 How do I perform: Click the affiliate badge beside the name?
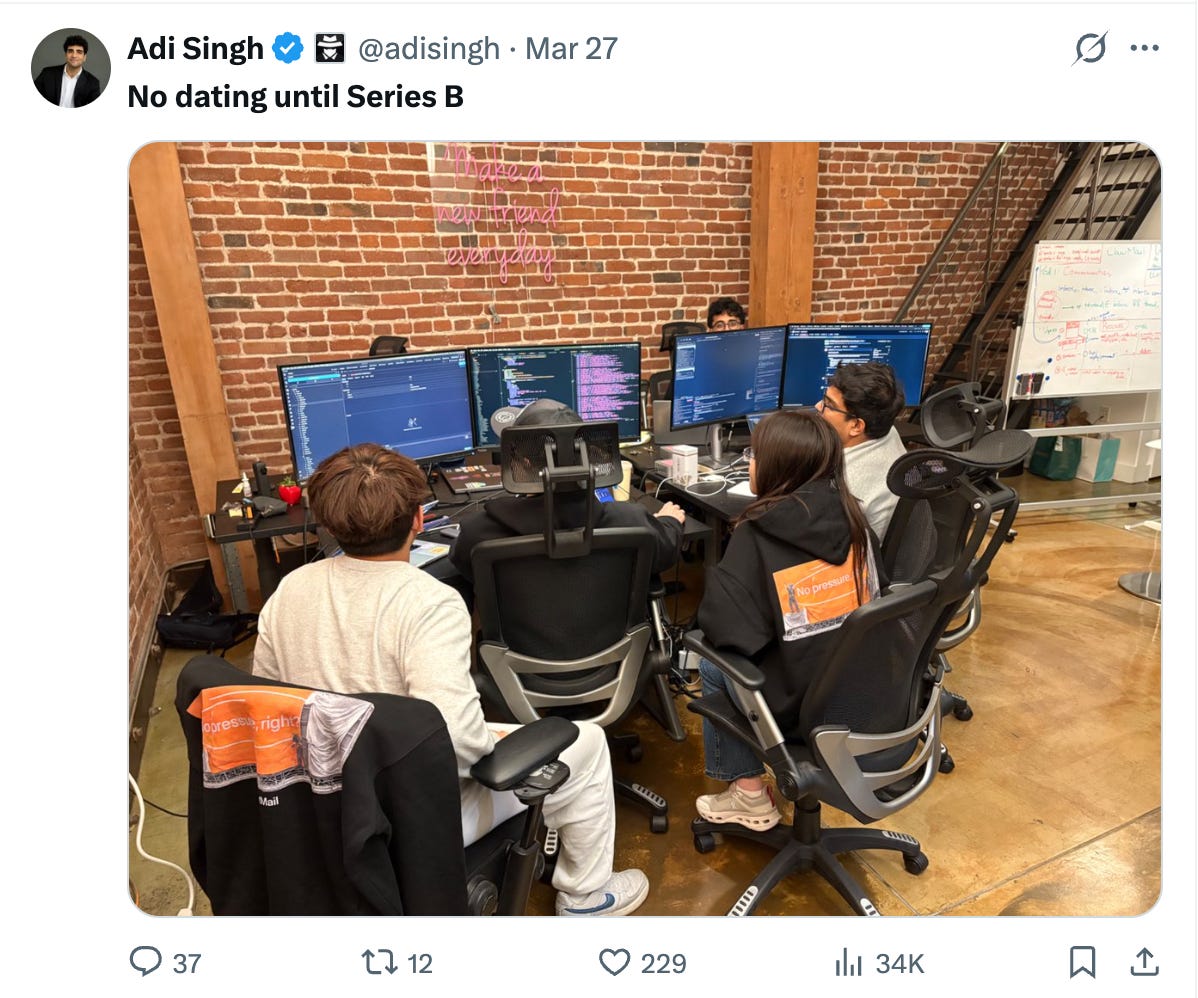click(x=330, y=49)
